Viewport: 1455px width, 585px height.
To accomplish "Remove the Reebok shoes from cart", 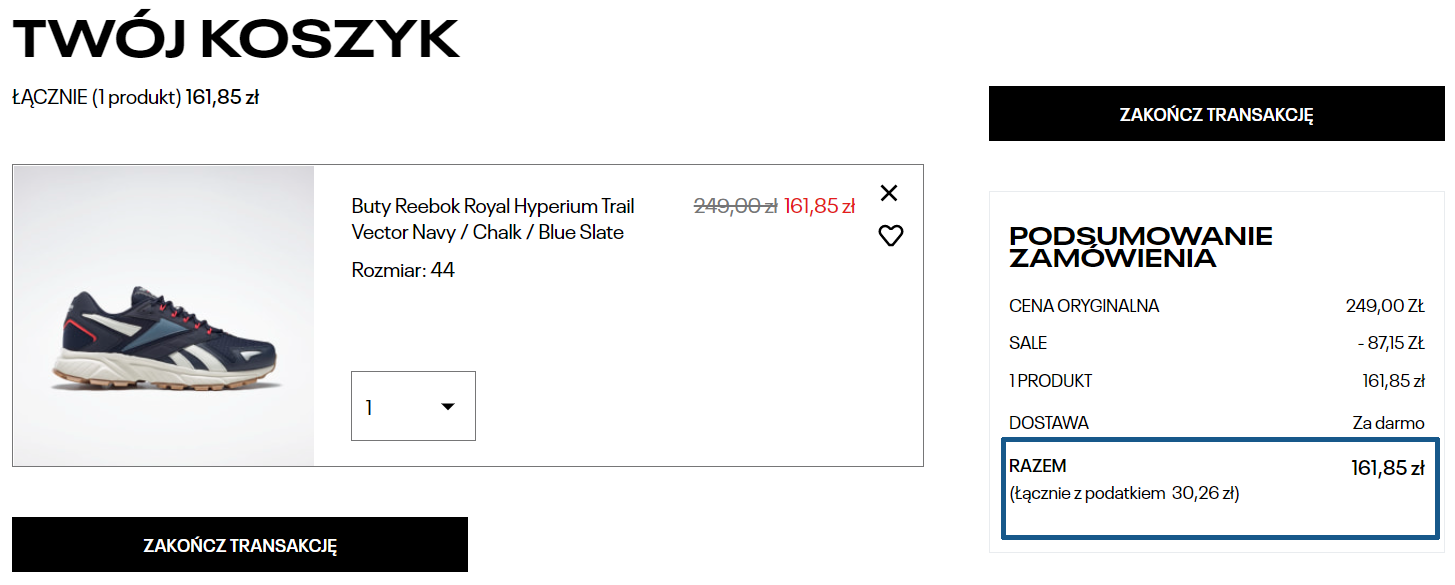I will [x=889, y=193].
